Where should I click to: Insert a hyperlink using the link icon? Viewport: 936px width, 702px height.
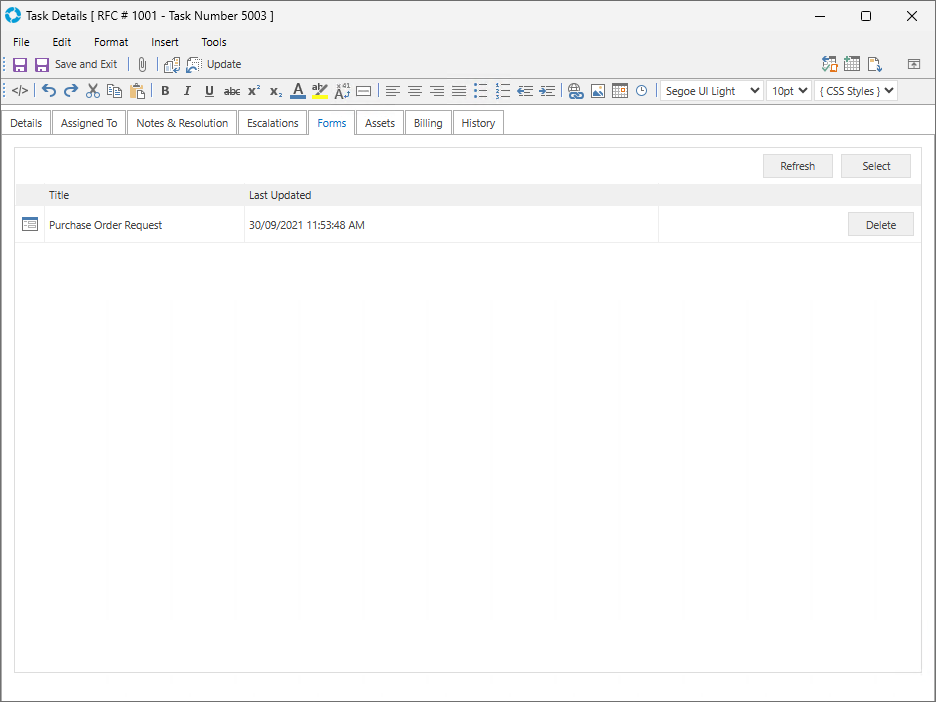pyautogui.click(x=575, y=91)
